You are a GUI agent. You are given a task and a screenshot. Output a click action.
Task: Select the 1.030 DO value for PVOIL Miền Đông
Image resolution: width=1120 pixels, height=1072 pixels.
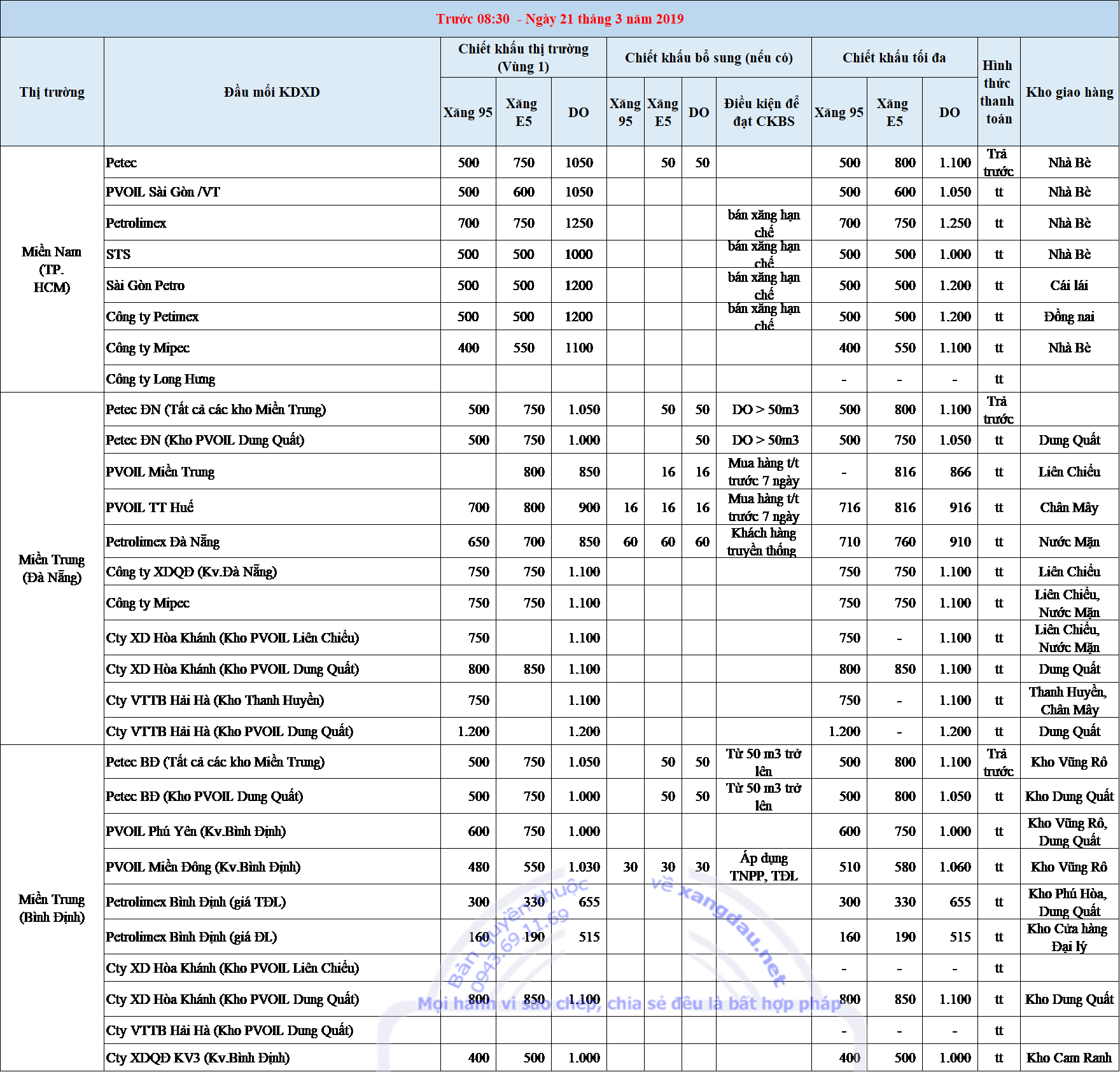pyautogui.click(x=578, y=867)
